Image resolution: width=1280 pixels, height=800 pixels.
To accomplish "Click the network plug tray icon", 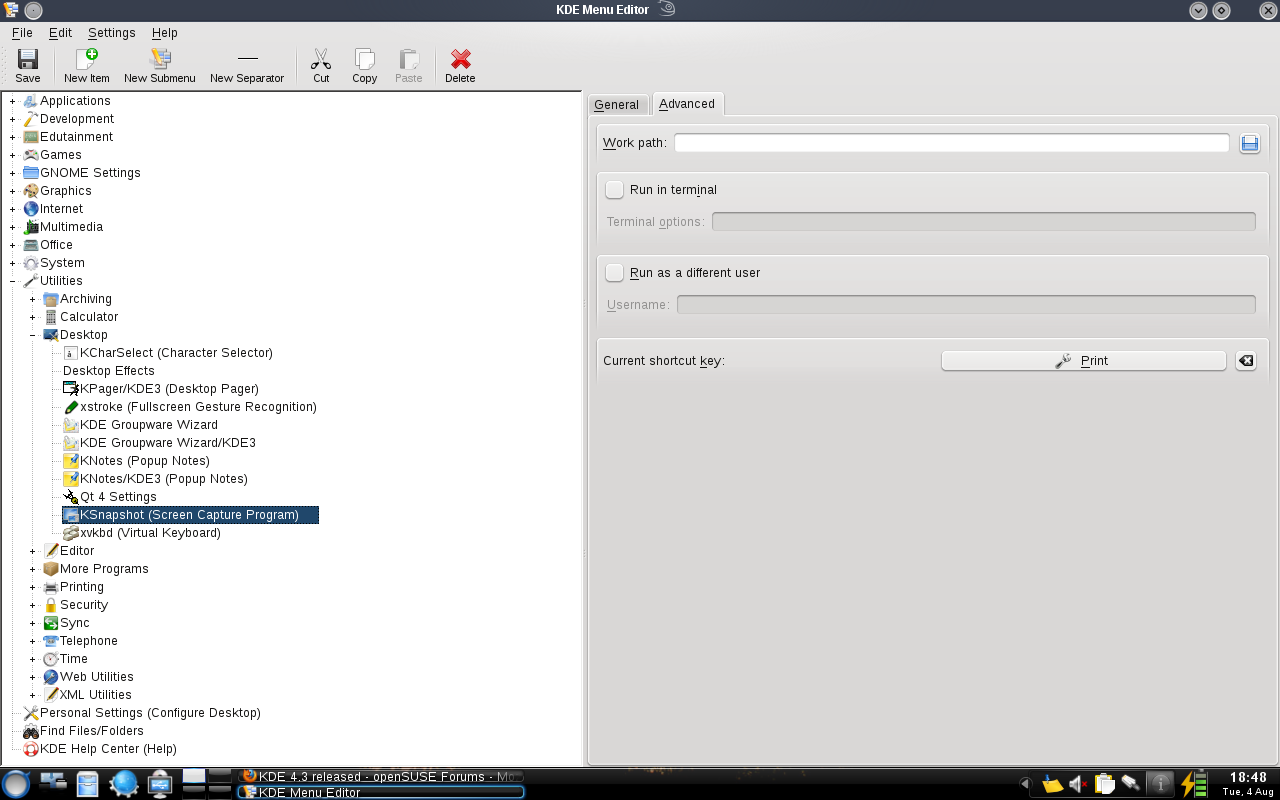I will pyautogui.click(x=1130, y=784).
